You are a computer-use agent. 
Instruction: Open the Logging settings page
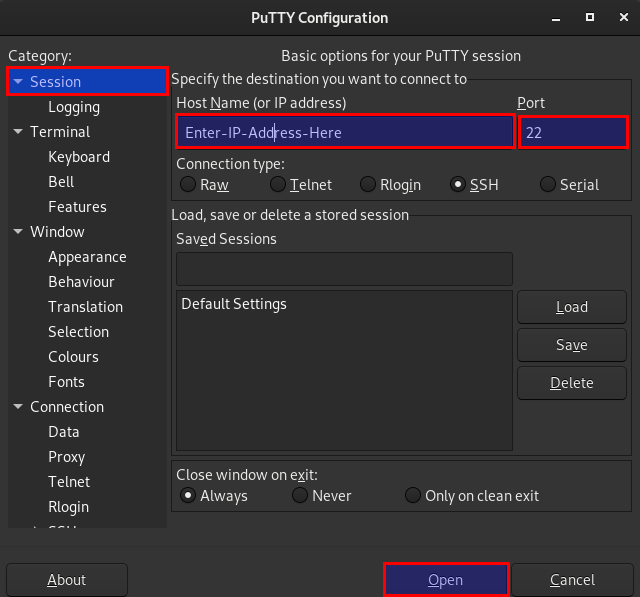[74, 107]
